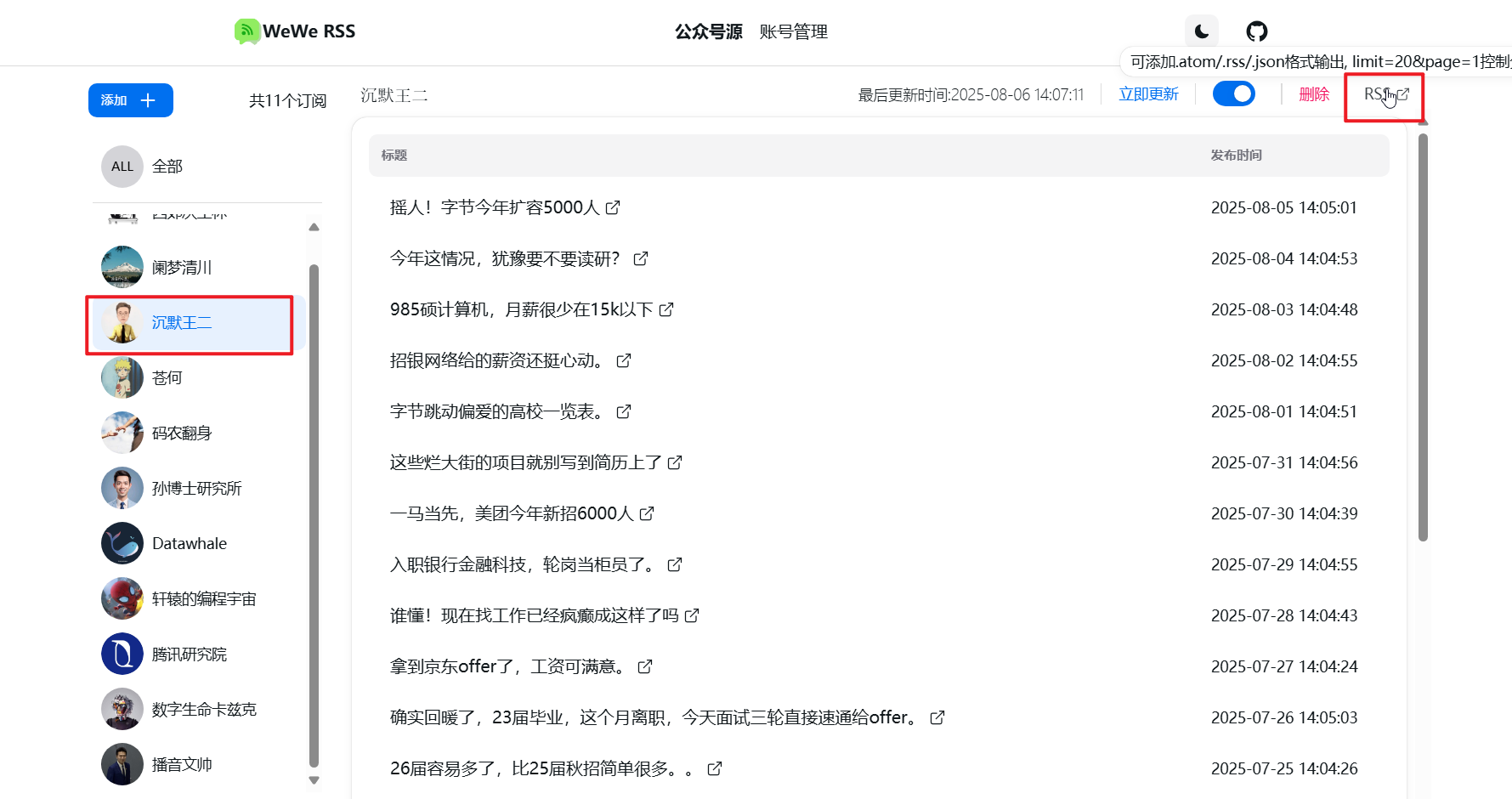
Task: Select 阑梦清川 subscription name
Action: 182,267
